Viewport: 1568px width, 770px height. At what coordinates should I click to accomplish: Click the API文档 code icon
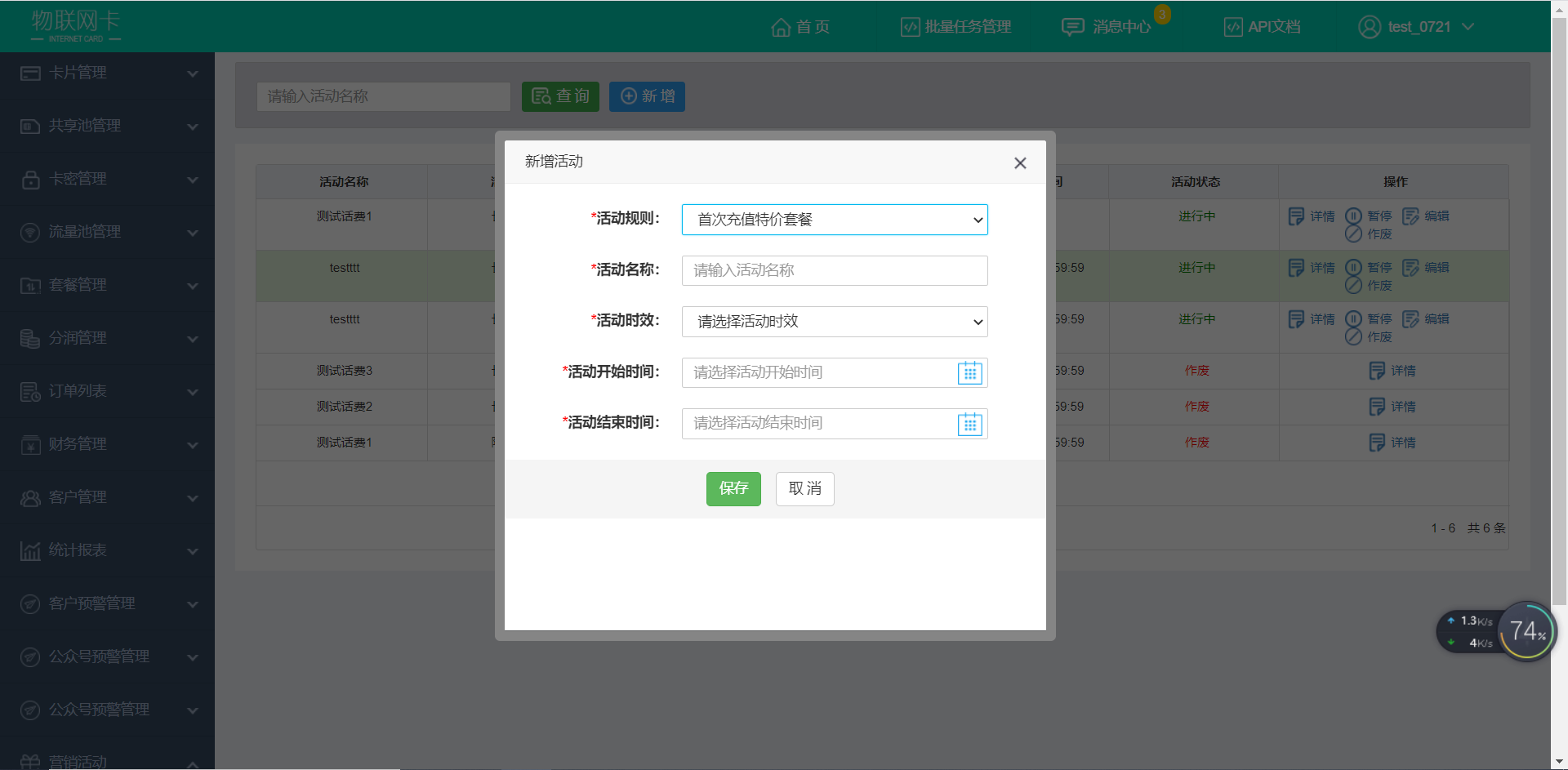point(1233,27)
